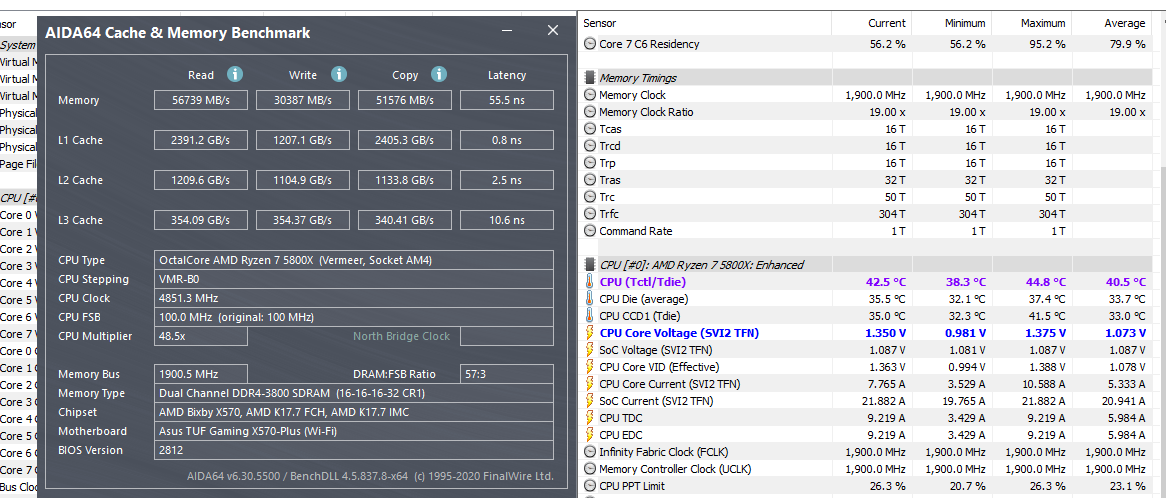Click the Memory Timings section chip icon

tap(590, 78)
